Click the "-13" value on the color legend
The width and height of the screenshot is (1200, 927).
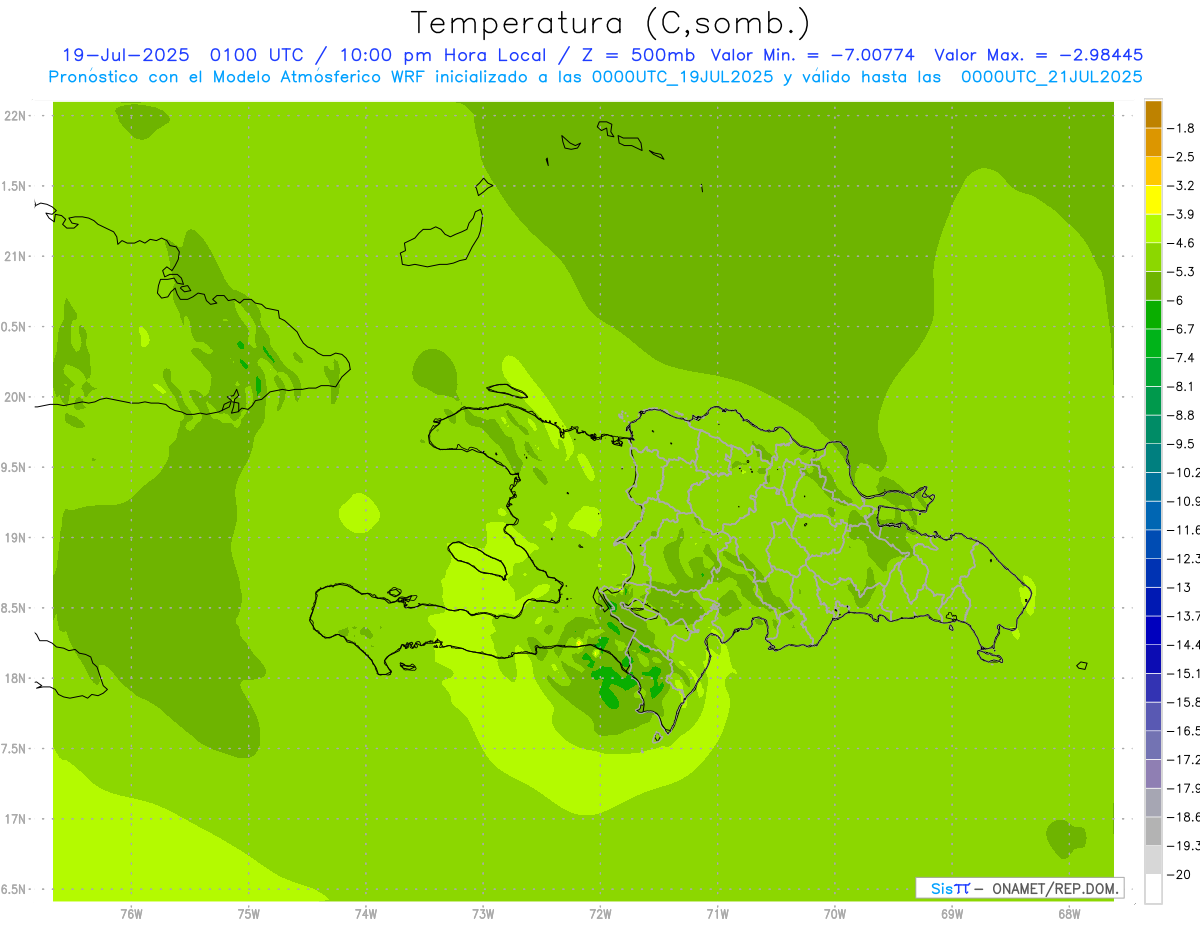click(x=1179, y=587)
